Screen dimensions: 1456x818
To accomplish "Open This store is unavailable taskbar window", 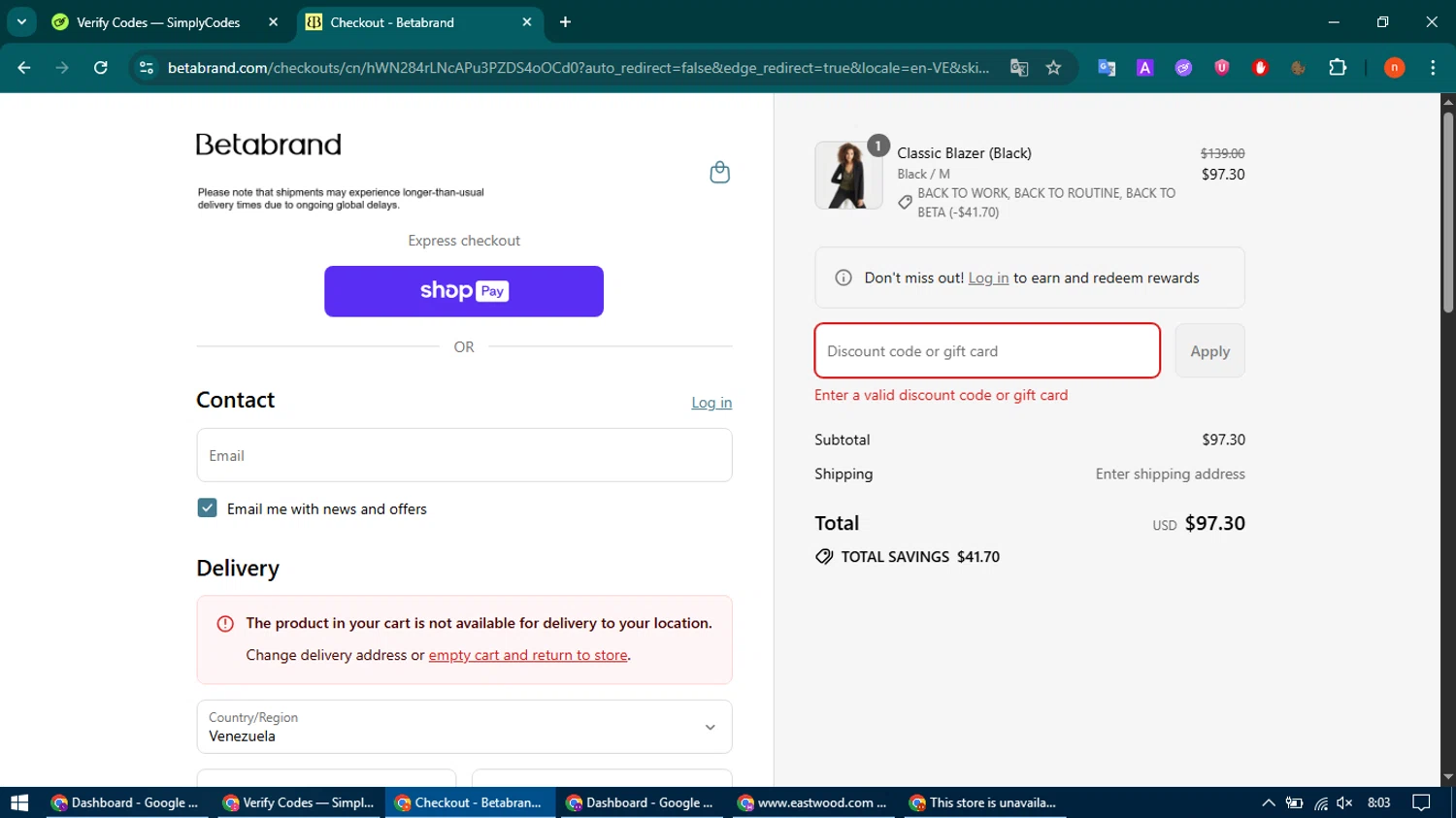I will coord(985,802).
